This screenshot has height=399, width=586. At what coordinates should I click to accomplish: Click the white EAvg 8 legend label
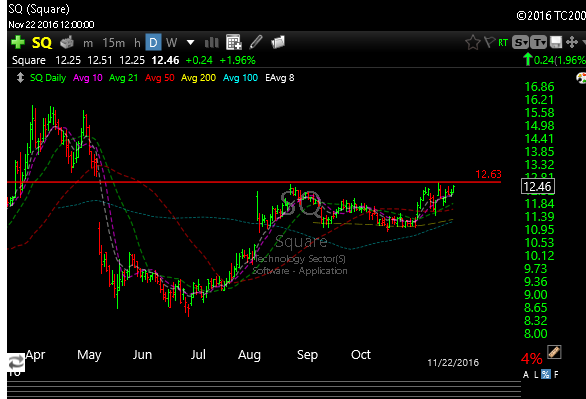280,78
